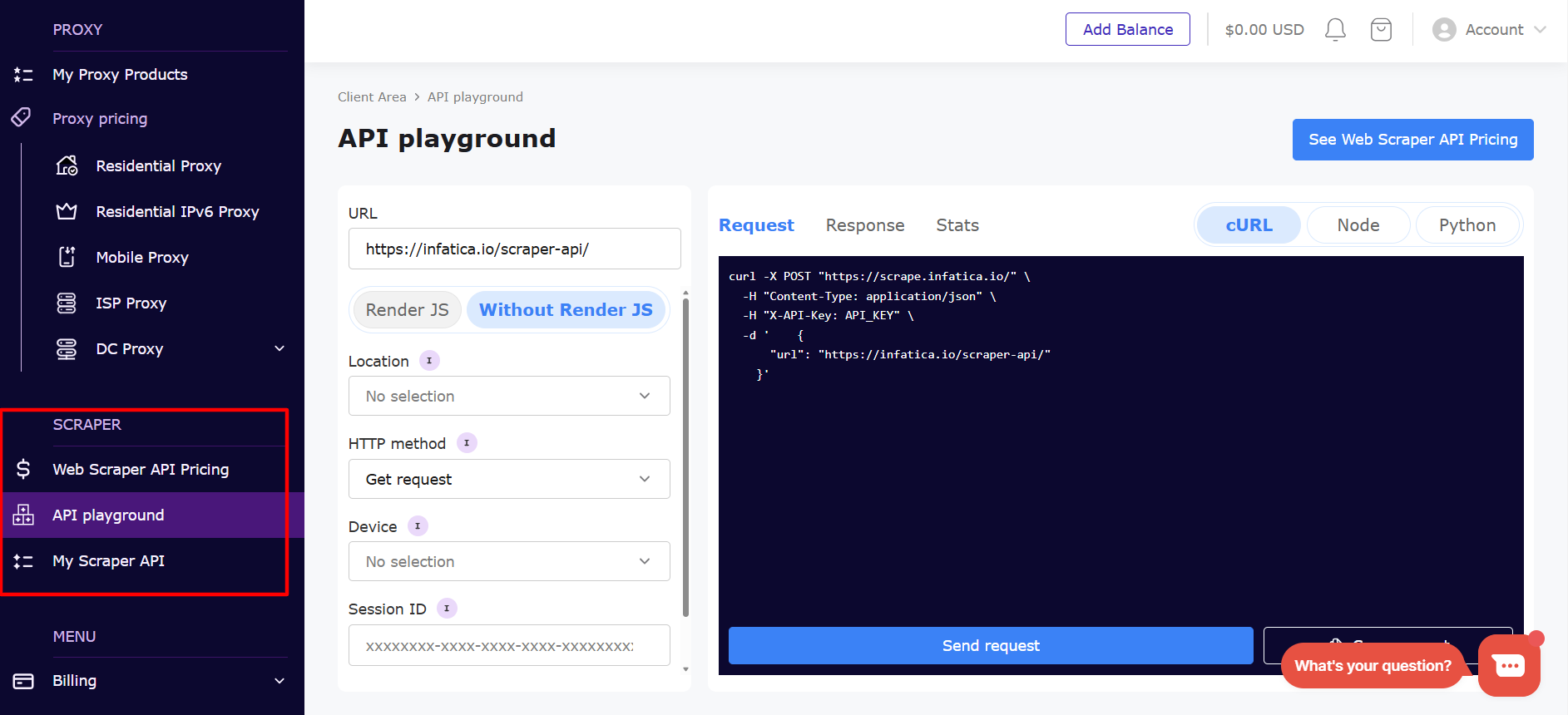Click the Add Balance button
The image size is (1568, 715).
click(x=1128, y=29)
